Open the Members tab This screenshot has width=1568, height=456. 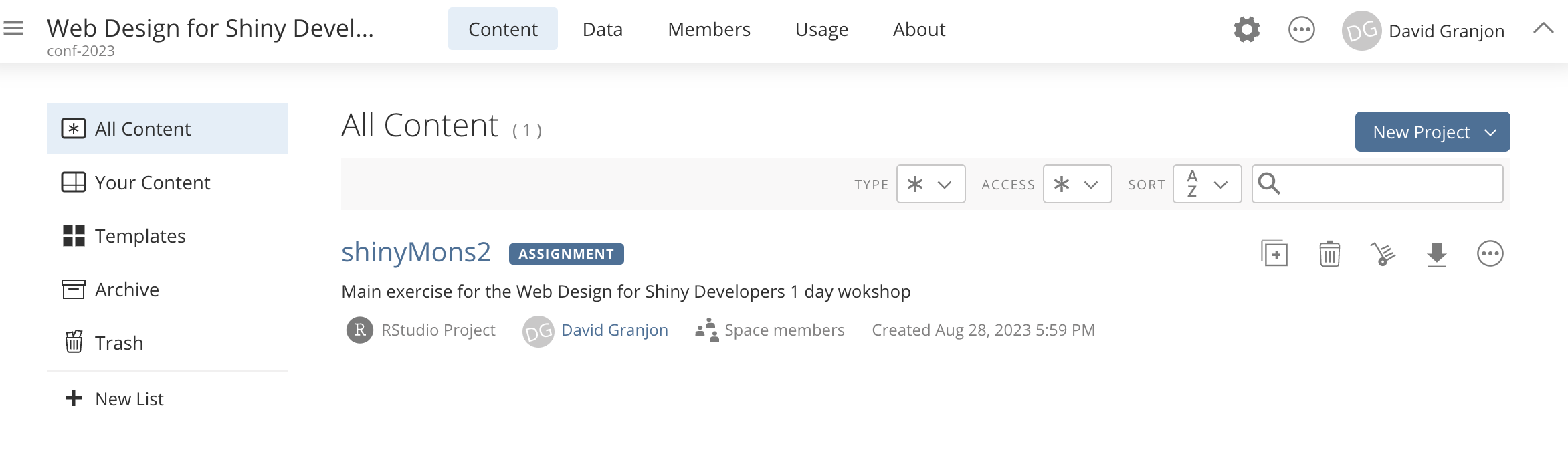709,29
